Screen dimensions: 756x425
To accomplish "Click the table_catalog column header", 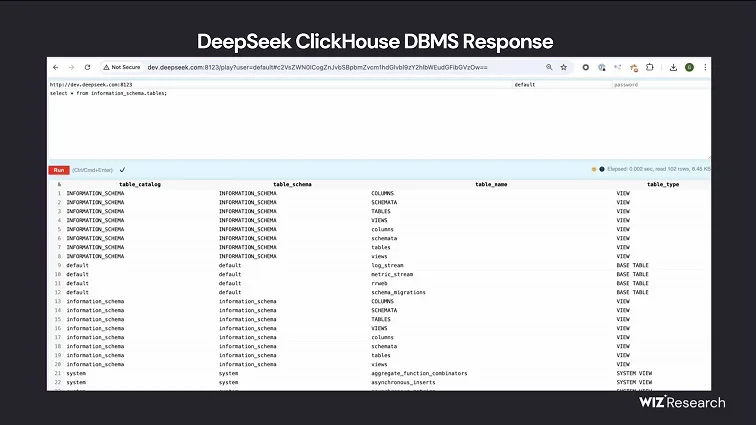I will (139, 184).
